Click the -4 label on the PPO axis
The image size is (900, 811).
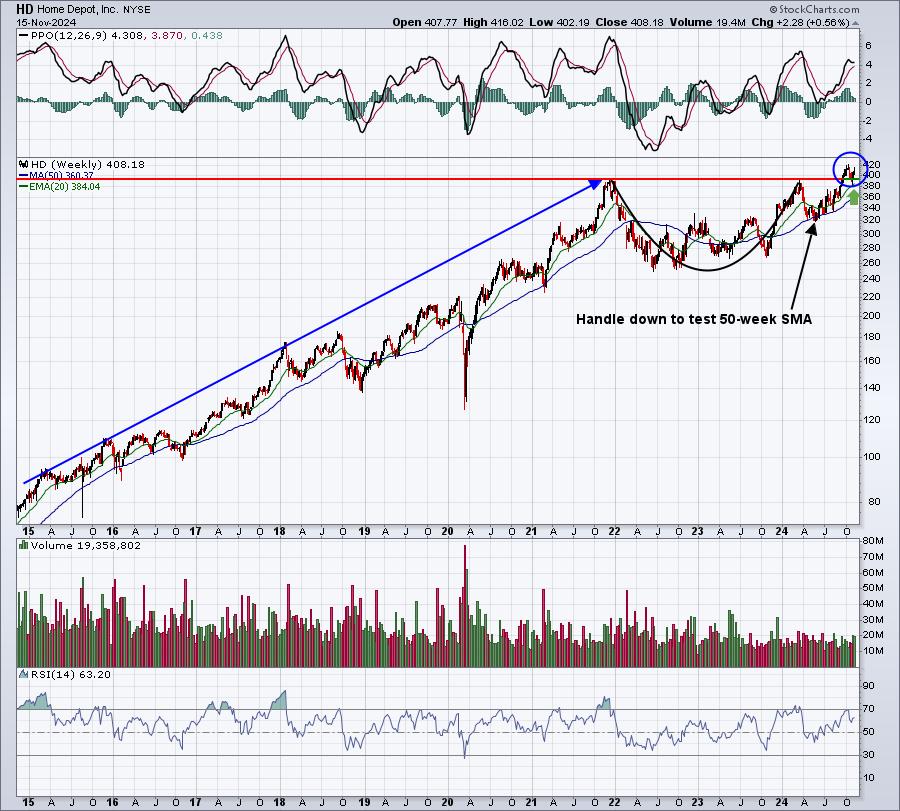tap(867, 139)
